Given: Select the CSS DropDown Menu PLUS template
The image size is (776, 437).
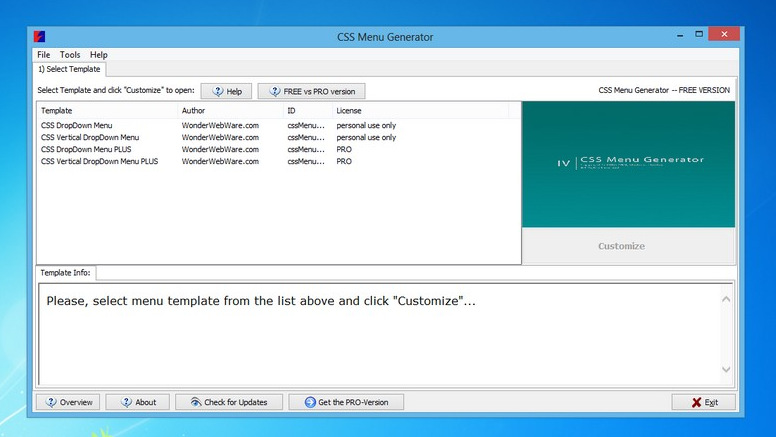Looking at the screenshot, I should coord(279,149).
